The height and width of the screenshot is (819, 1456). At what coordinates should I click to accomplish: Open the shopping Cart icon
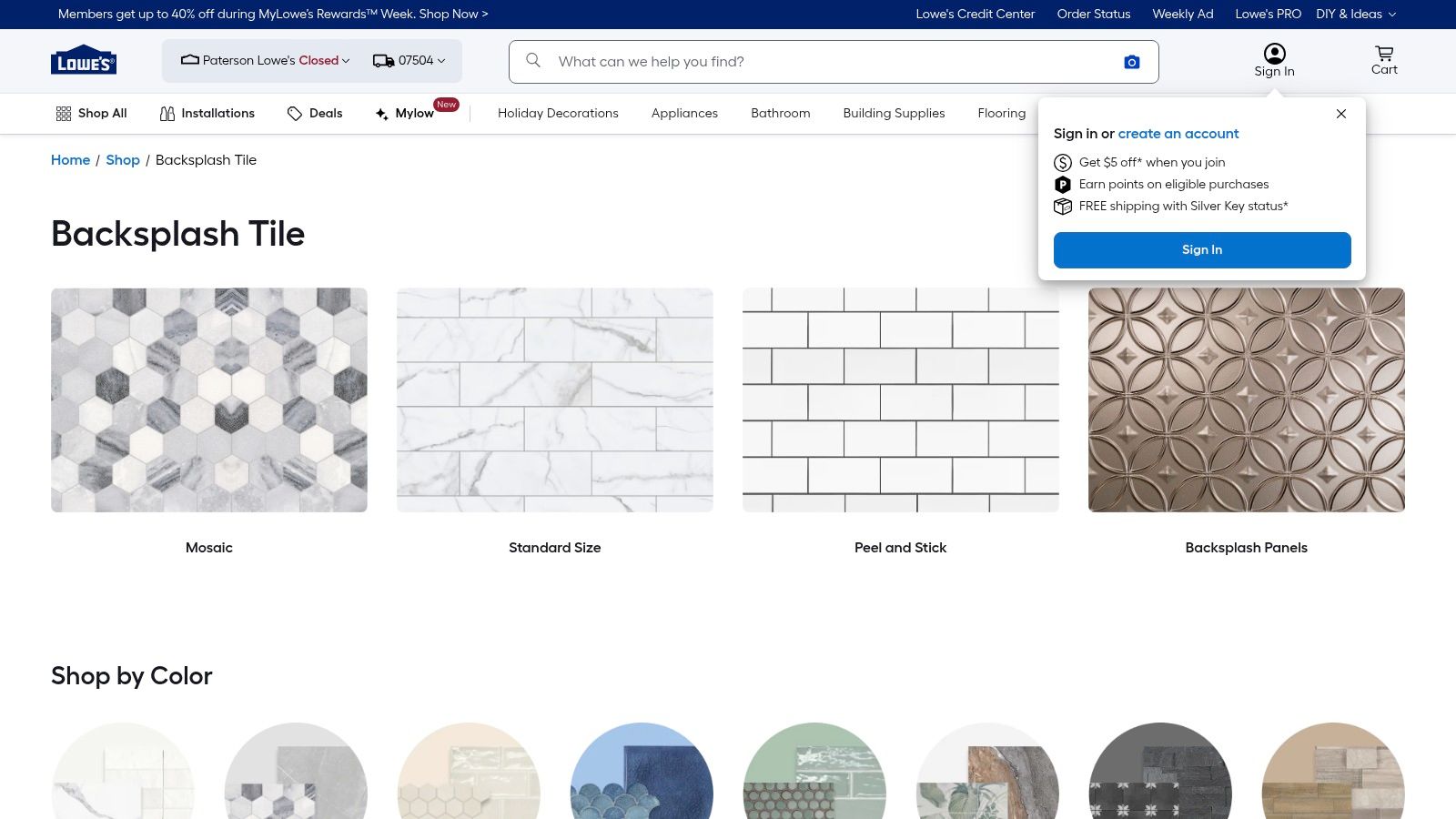point(1383,55)
